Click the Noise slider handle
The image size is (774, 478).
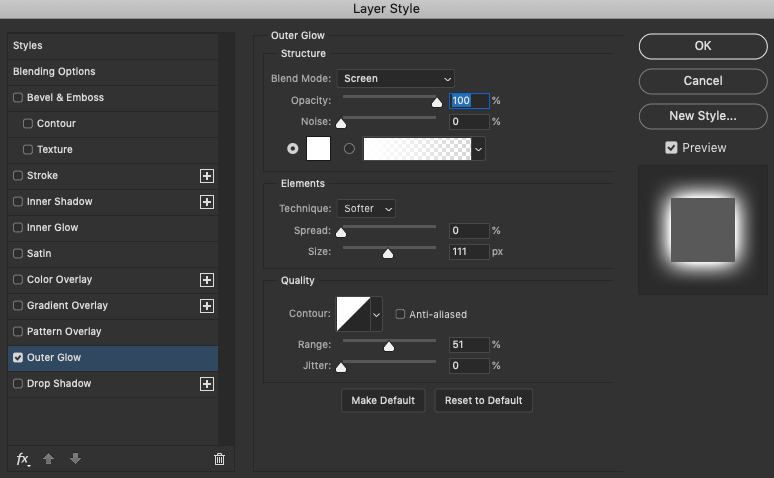[341, 123]
